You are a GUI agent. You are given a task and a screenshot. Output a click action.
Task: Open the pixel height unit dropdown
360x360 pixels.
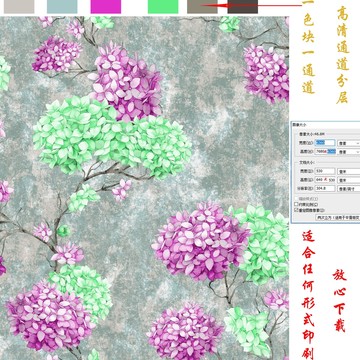tap(349, 152)
